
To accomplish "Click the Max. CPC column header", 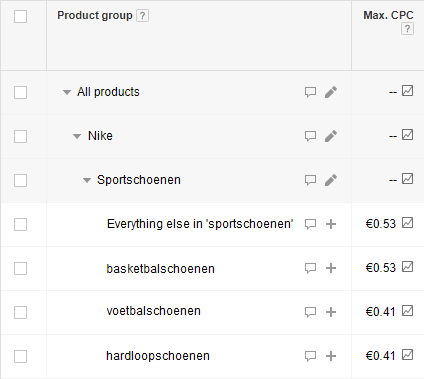I will [x=388, y=15].
